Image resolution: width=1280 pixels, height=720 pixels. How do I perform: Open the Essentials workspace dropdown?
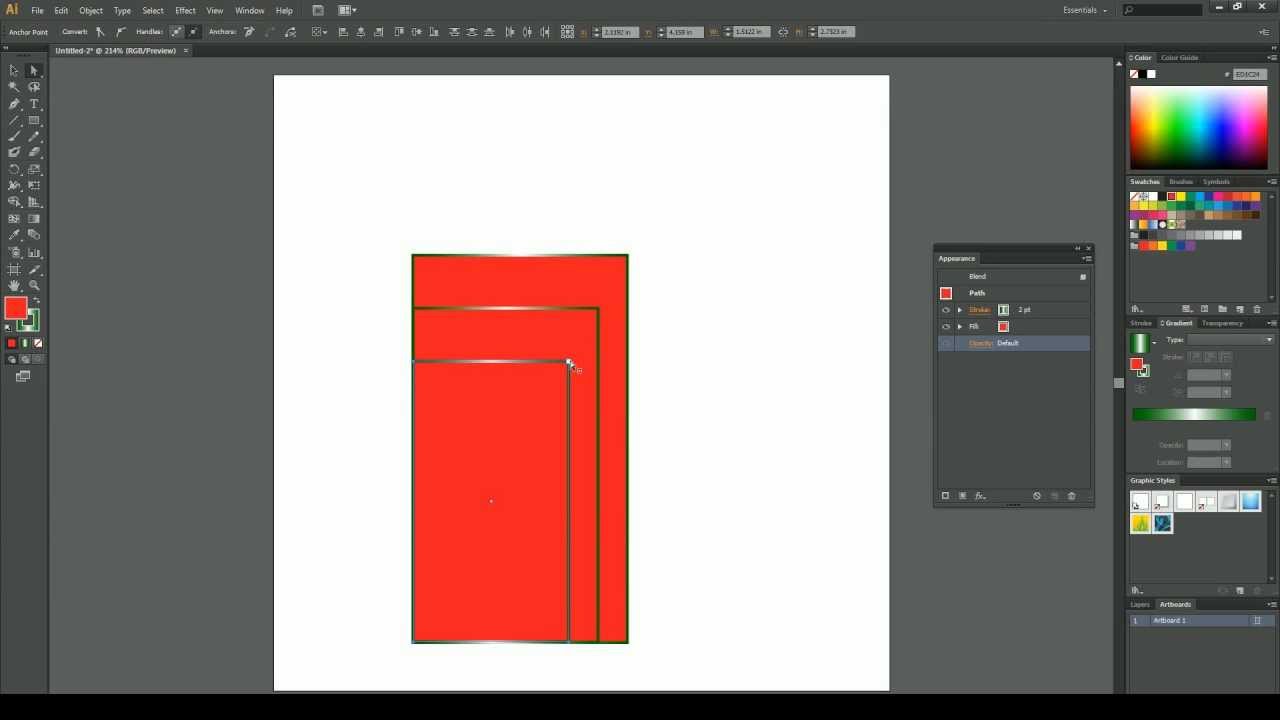point(1085,10)
